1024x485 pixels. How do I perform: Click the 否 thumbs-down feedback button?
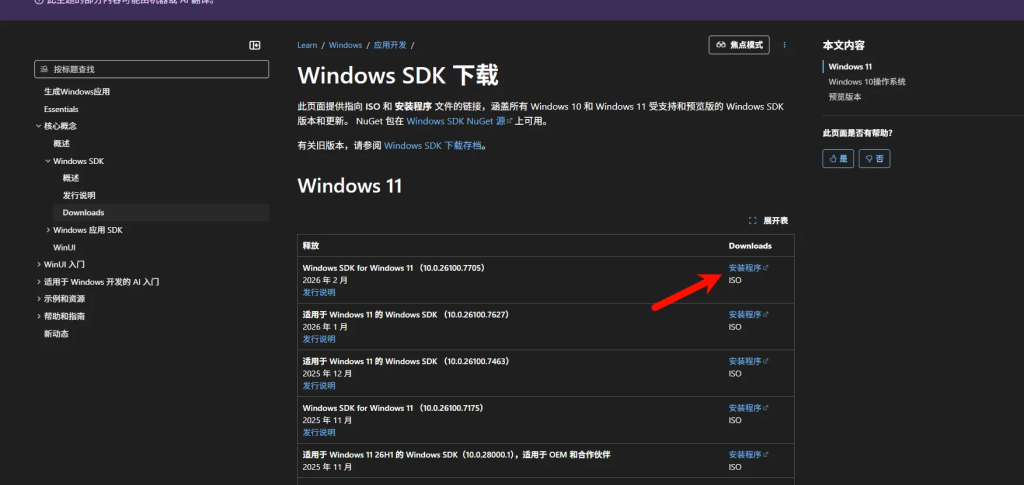coord(874,159)
